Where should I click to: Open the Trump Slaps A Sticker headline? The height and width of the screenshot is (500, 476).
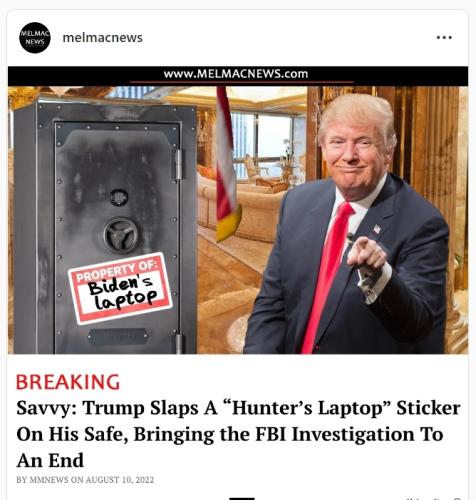pos(238,434)
